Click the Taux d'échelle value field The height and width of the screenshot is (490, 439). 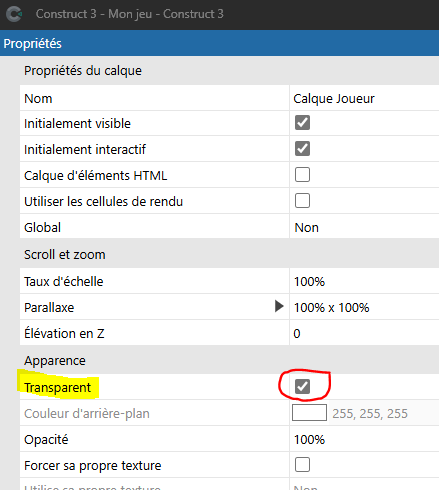point(364,282)
